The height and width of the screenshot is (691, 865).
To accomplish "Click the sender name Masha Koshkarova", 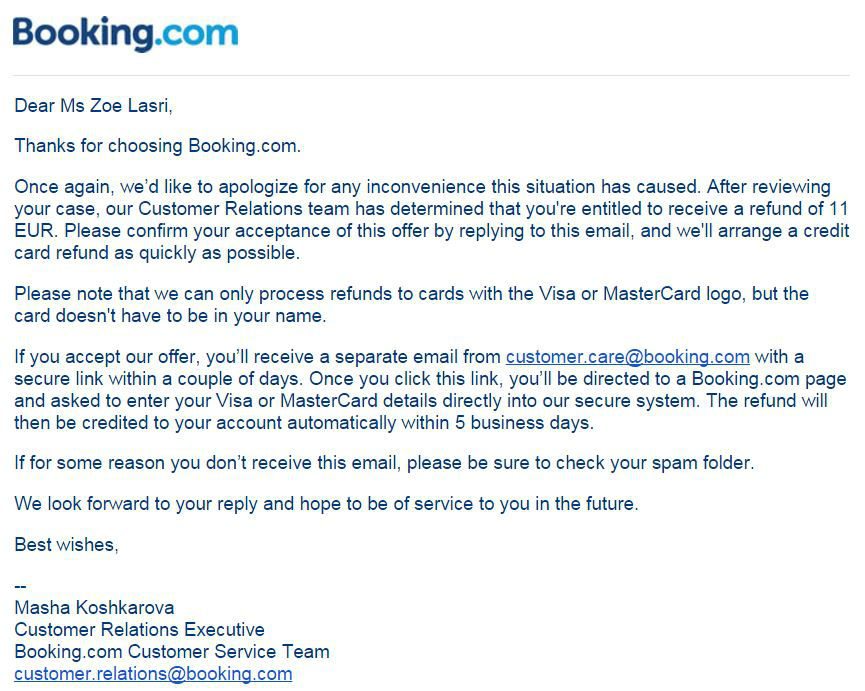I will pos(94,608).
